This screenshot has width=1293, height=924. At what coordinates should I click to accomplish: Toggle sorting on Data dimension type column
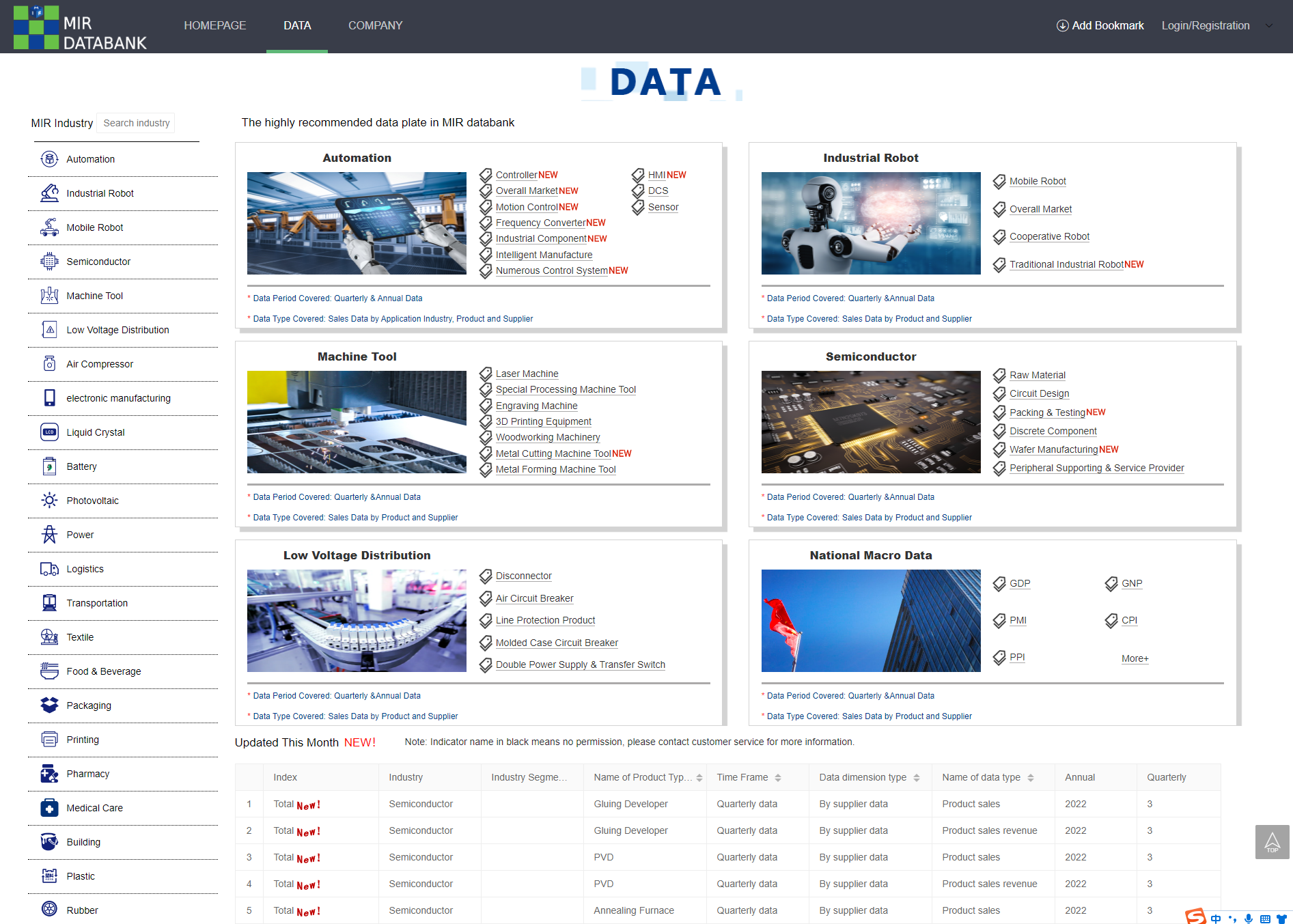915,777
